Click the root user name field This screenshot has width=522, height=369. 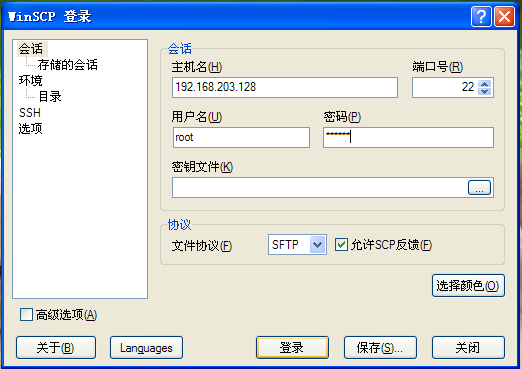[x=241, y=137]
